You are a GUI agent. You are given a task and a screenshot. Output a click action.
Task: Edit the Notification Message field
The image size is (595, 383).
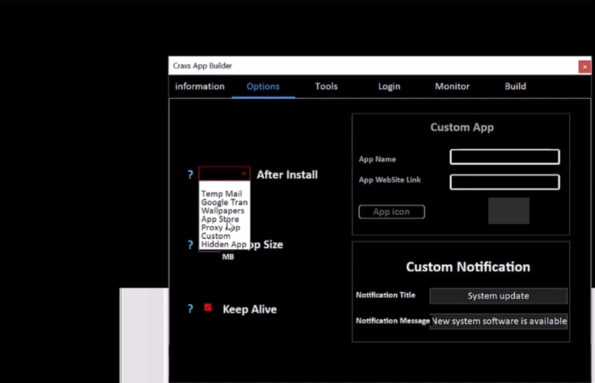498,321
